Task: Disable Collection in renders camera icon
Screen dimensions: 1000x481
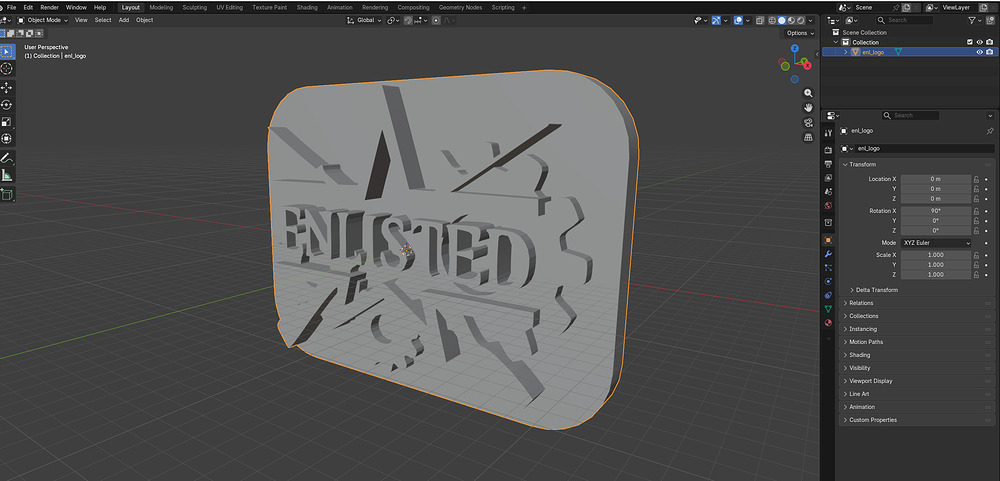Action: pyautogui.click(x=990, y=42)
